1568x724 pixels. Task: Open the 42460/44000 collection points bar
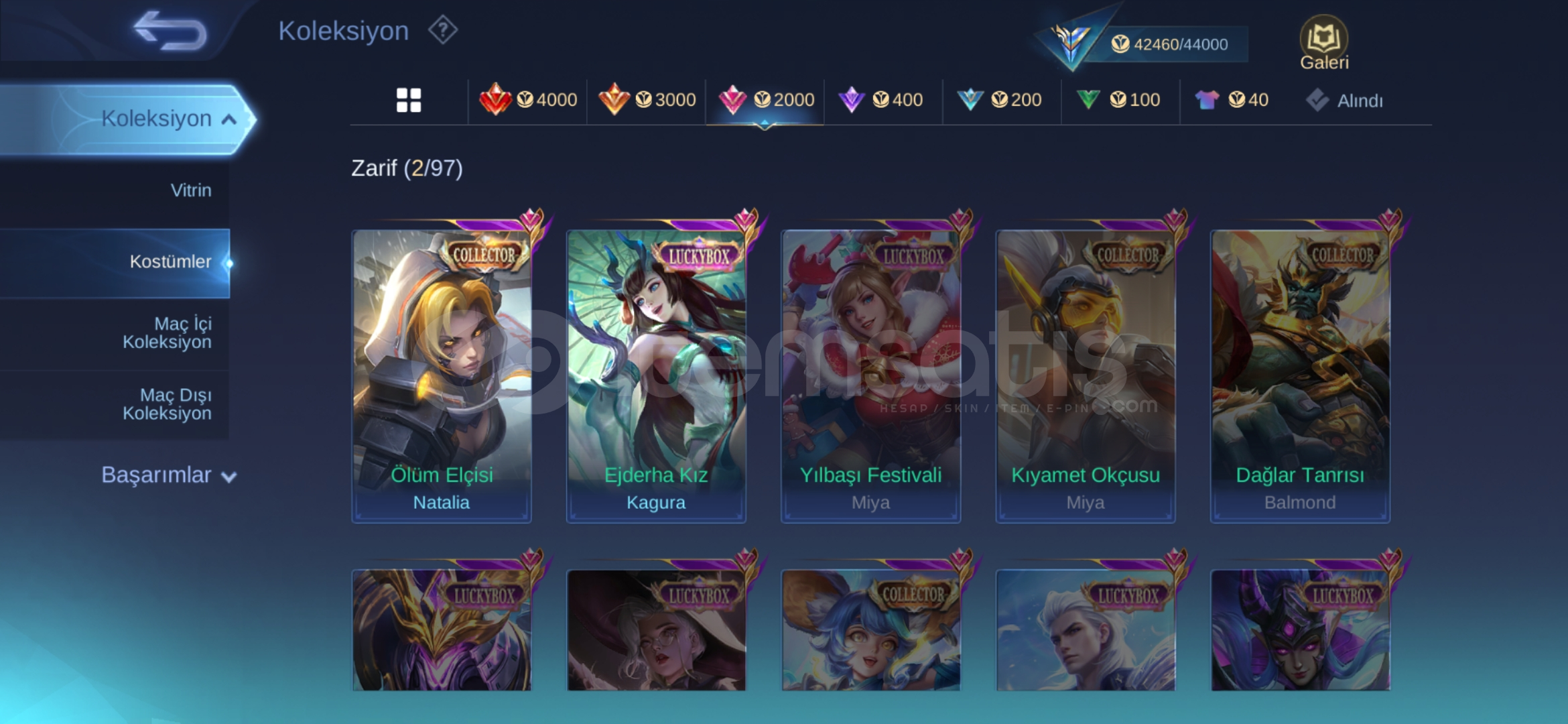pos(1169,44)
